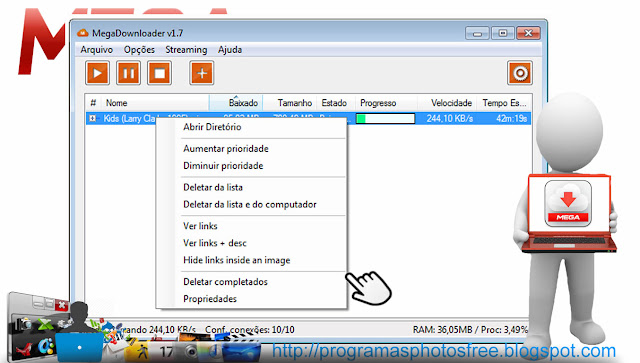
Task: Close the MegaDownloader window
Action: coord(529,33)
